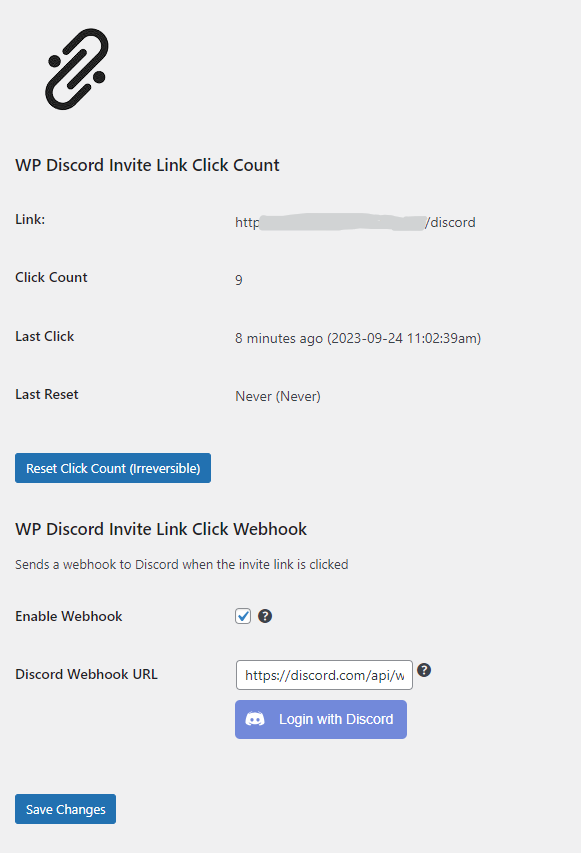
Task: Click the 'WP Discord Invite Link Click Webhook' heading
Action: coord(161,529)
